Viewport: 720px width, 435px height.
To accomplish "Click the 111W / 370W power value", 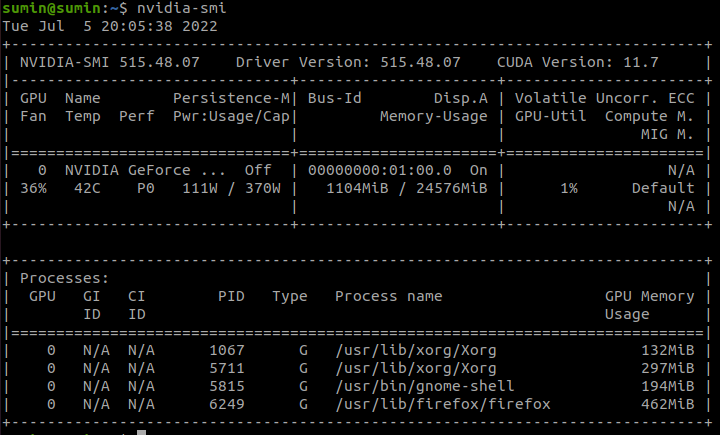I will [231, 188].
